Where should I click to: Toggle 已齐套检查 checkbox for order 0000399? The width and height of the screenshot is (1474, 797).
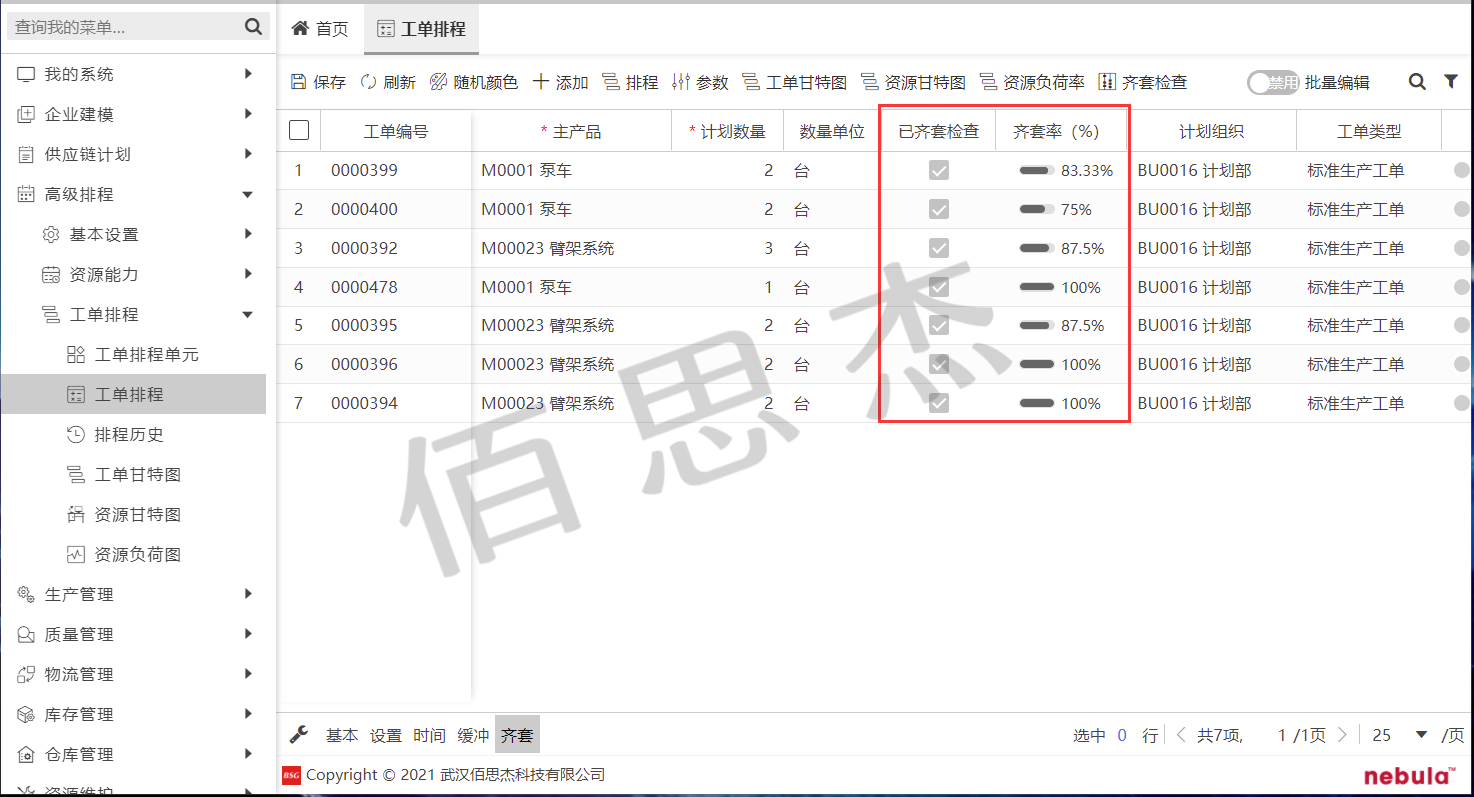coord(938,171)
